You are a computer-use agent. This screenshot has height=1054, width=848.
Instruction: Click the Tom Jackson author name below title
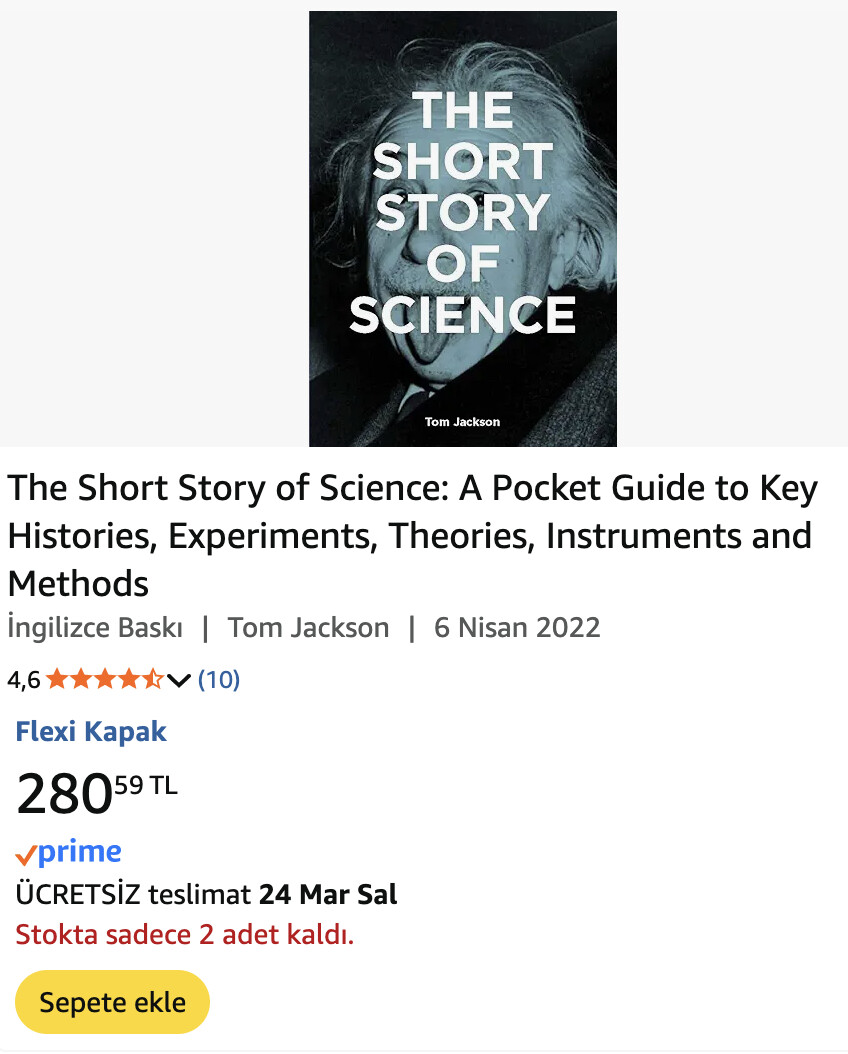pyautogui.click(x=308, y=628)
